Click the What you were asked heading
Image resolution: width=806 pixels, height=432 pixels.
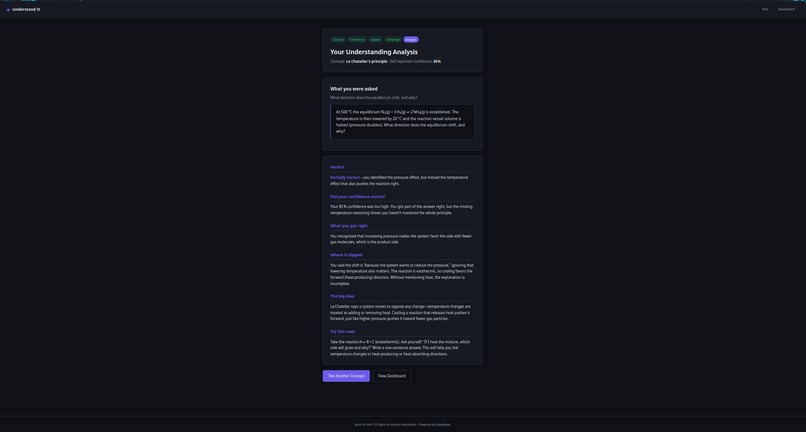[x=354, y=89]
